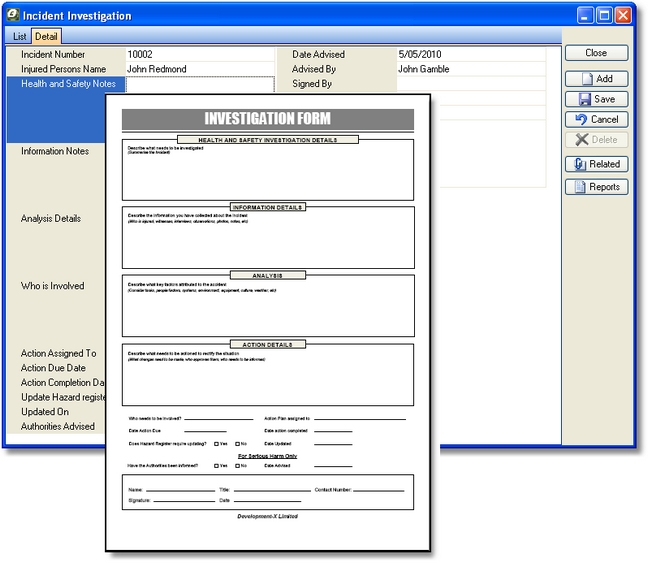The image size is (648, 563).
Task: Click the Date Advised label
Action: point(318,54)
